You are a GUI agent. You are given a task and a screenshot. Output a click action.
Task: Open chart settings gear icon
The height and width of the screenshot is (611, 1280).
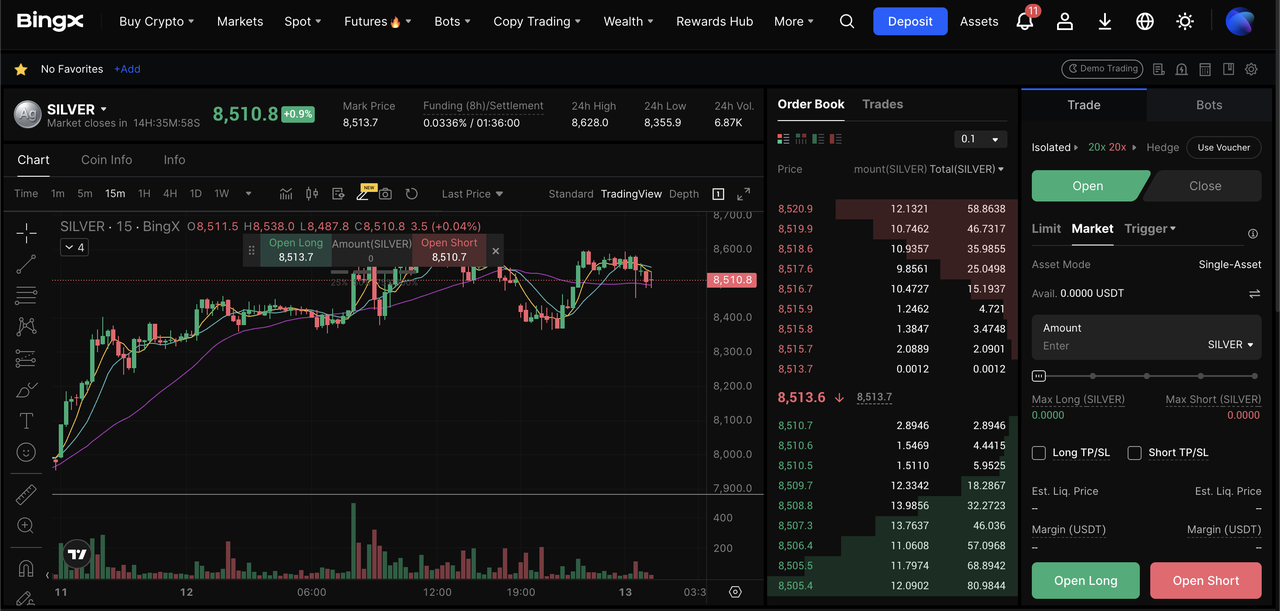coord(735,592)
